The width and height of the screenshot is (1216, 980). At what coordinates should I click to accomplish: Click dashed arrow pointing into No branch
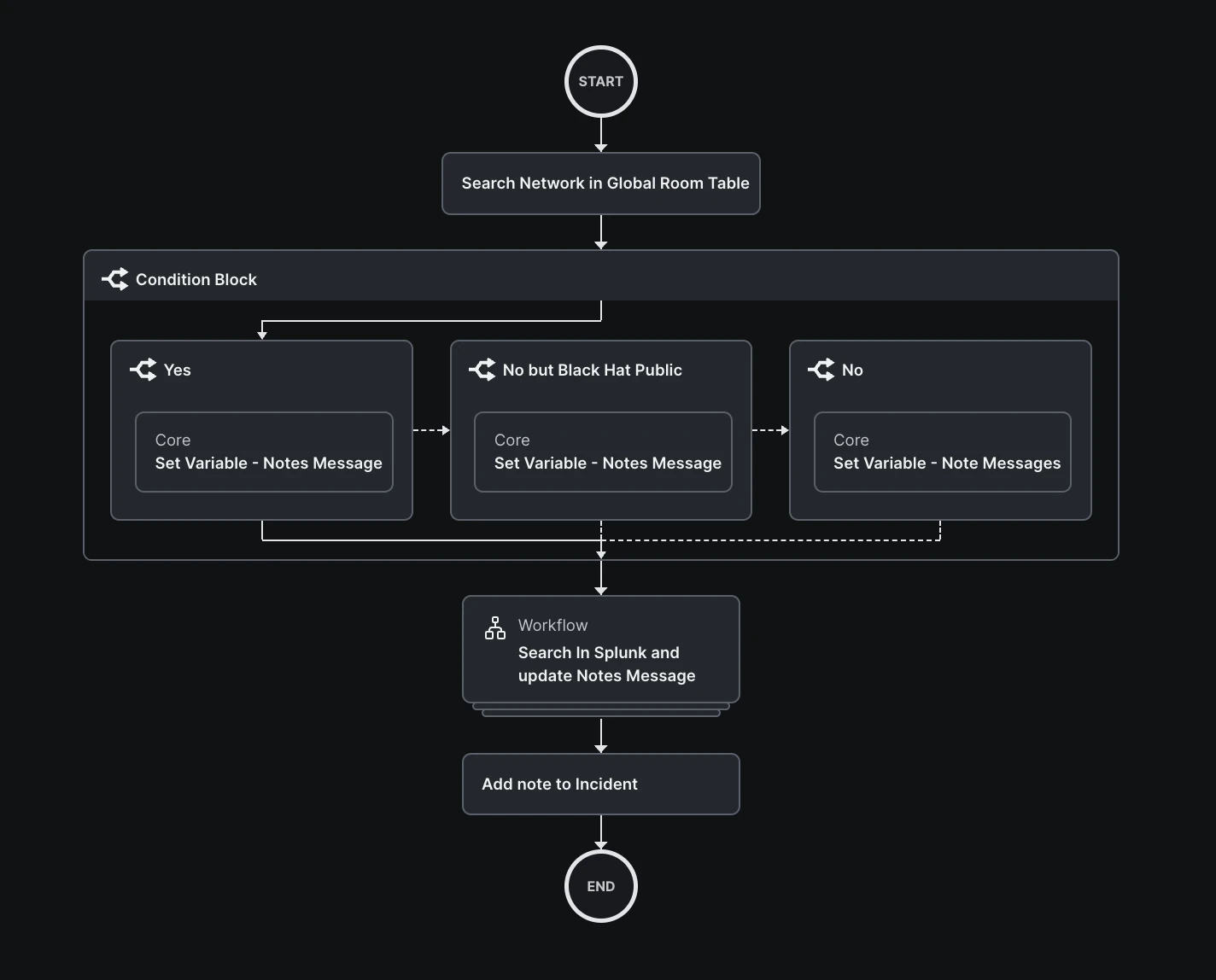770,430
